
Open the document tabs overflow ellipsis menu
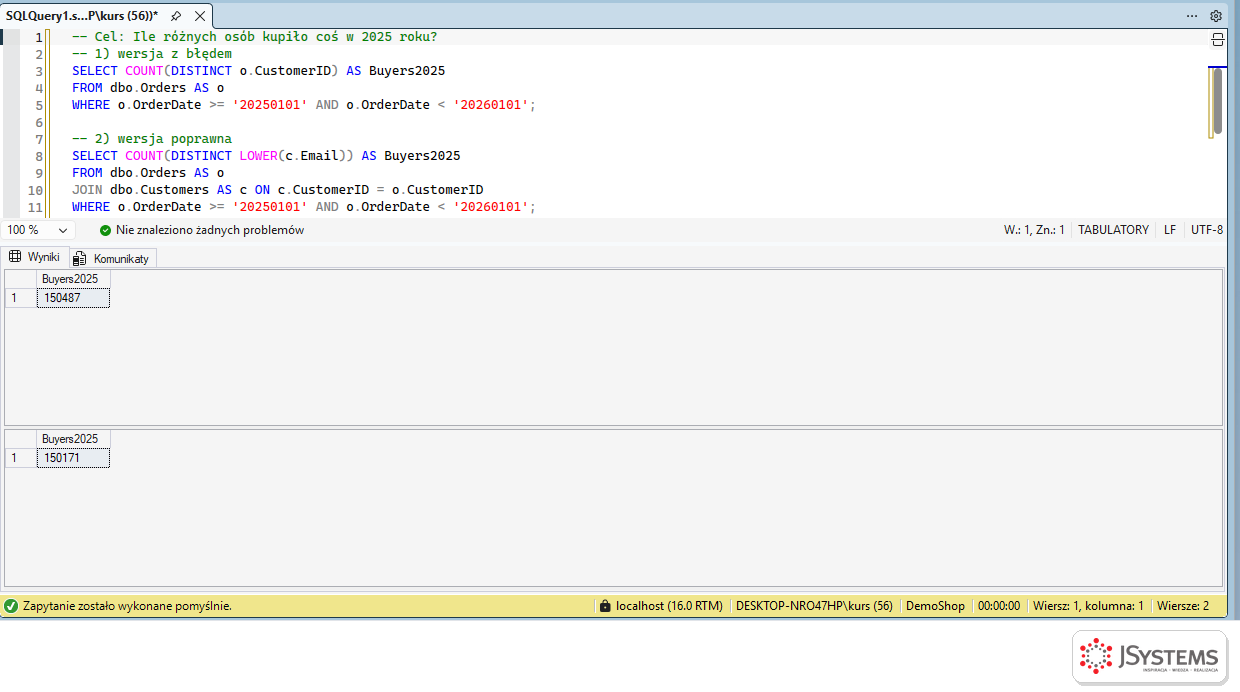tap(1192, 16)
